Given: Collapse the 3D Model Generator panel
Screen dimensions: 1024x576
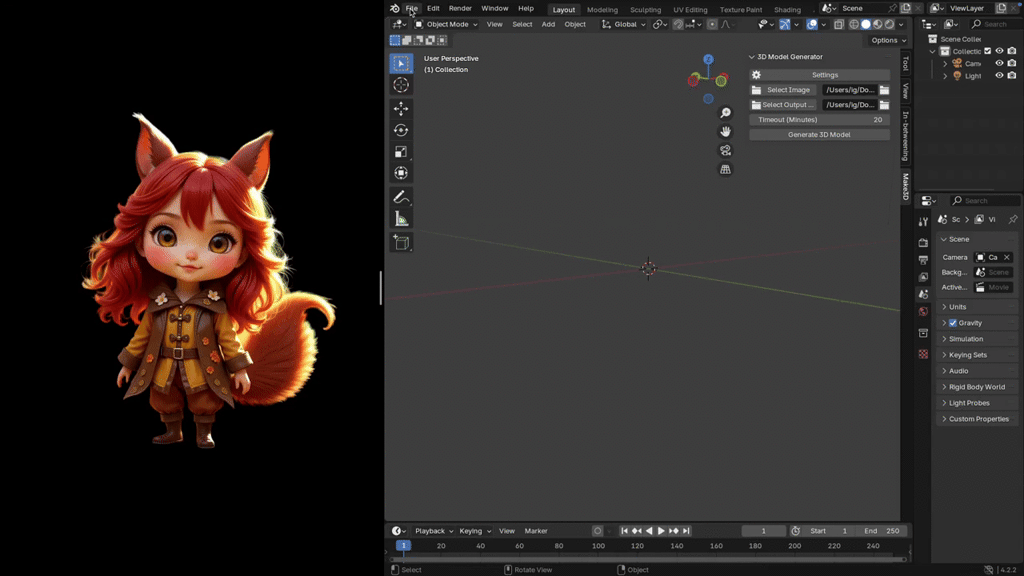Looking at the screenshot, I should (x=752, y=57).
